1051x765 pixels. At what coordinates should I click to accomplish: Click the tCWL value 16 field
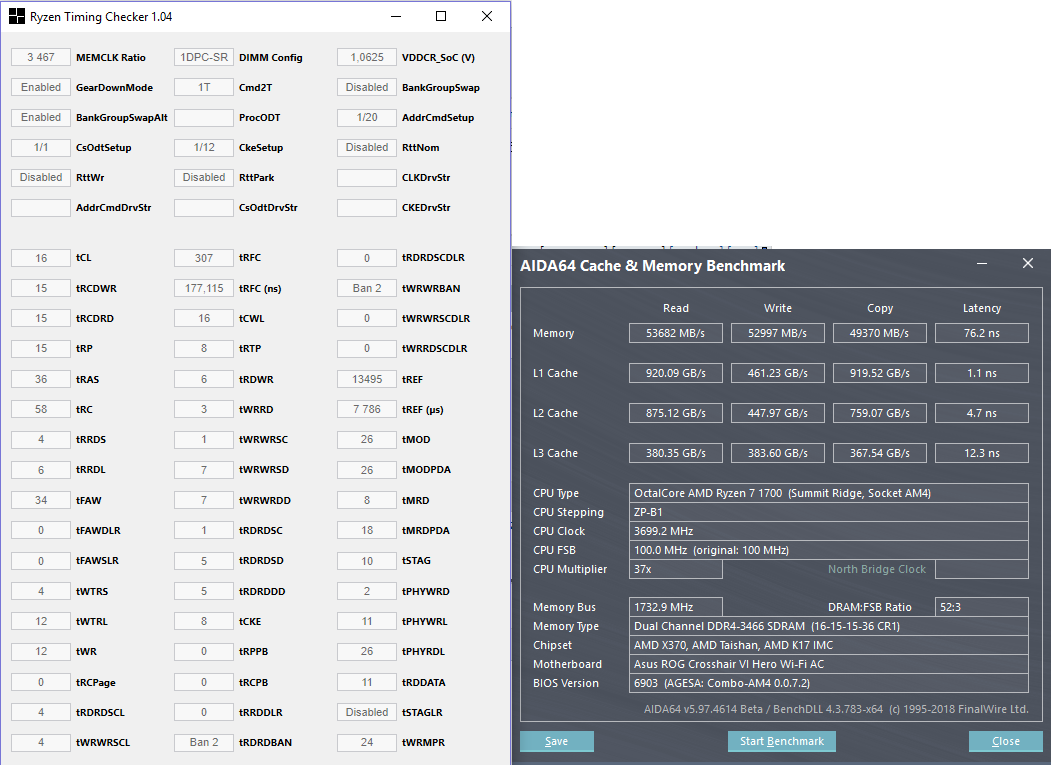(204, 318)
